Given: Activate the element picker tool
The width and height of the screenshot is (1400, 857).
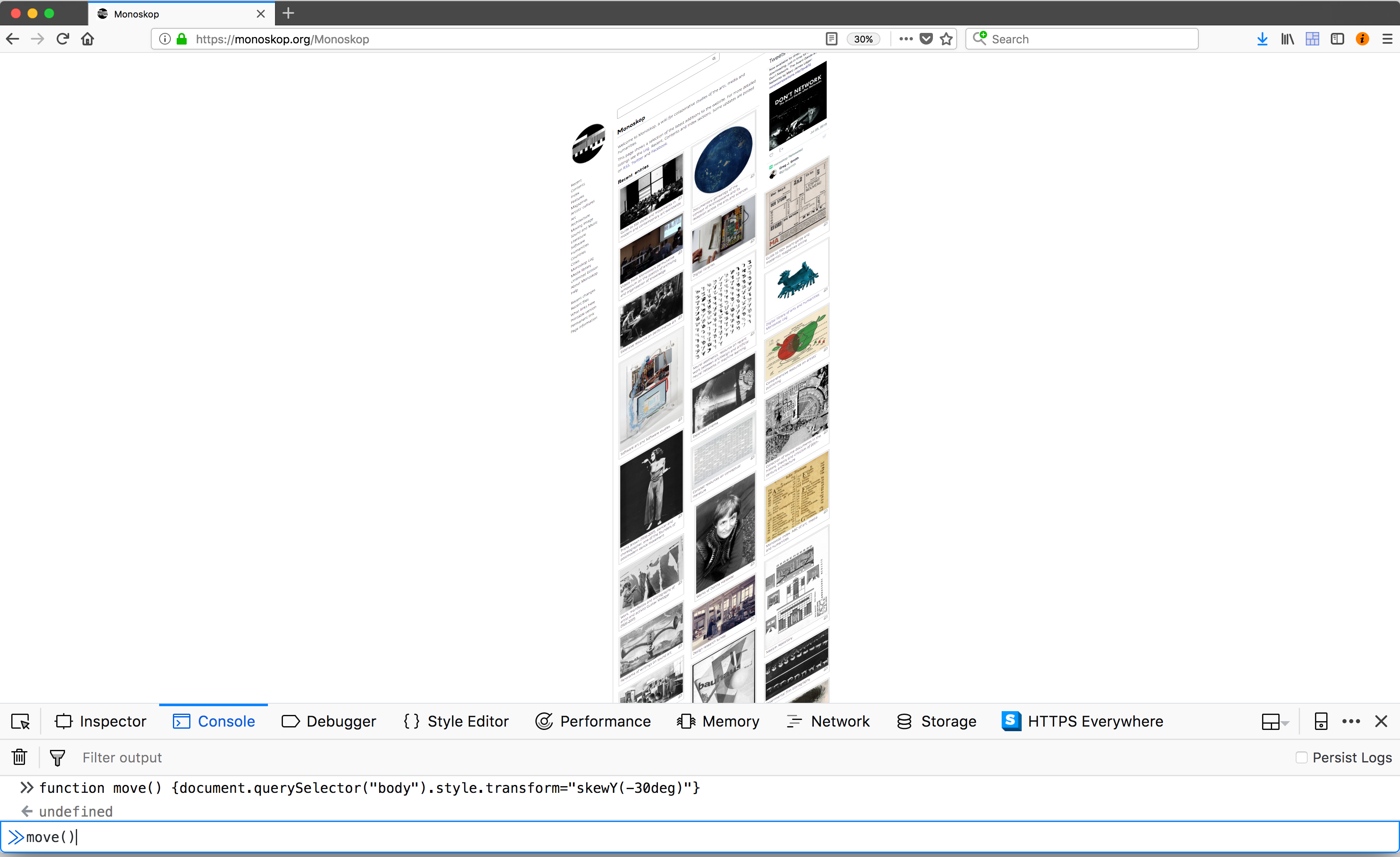Looking at the screenshot, I should click(20, 721).
